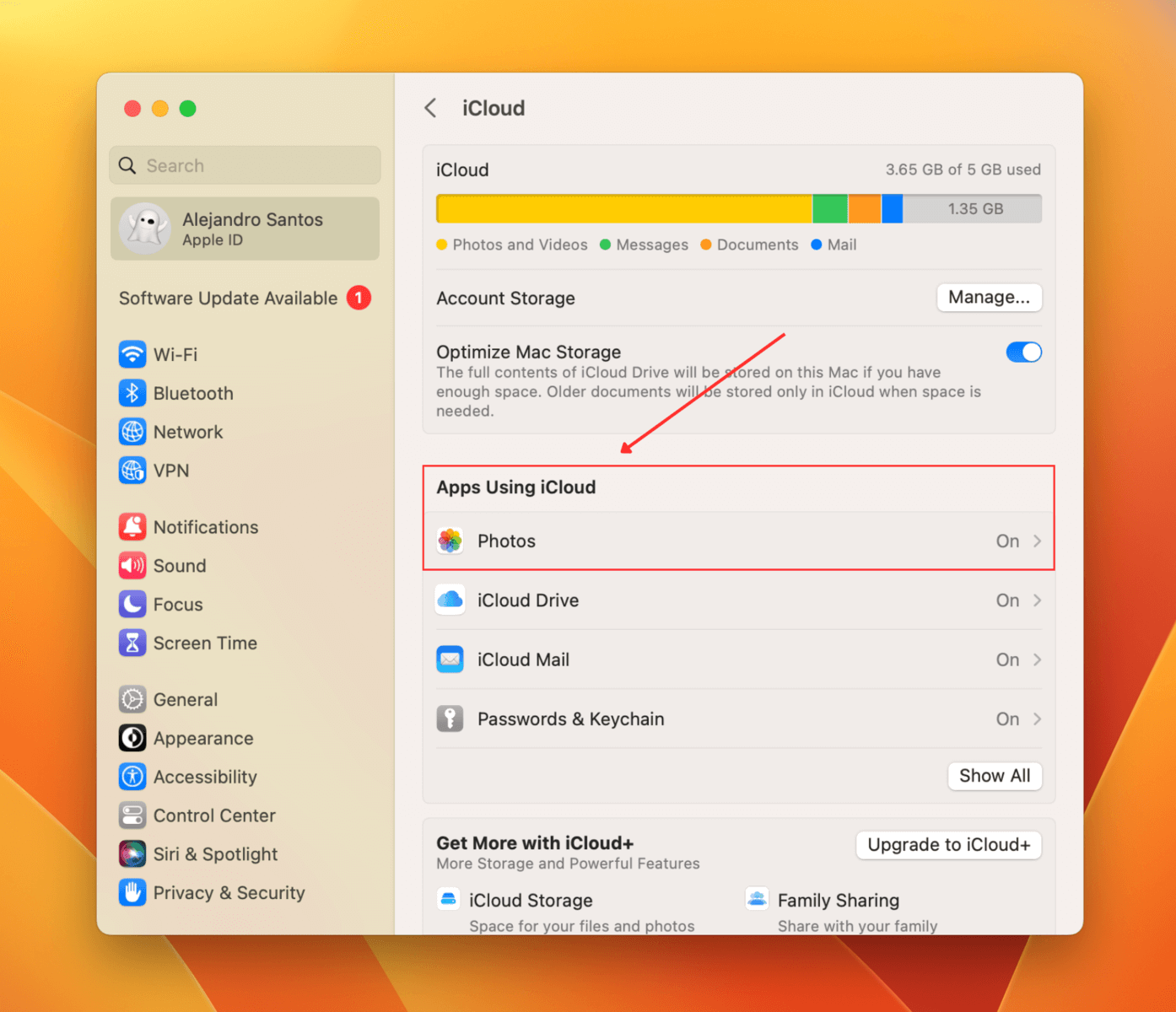Click the search magnifier icon

coord(127,165)
